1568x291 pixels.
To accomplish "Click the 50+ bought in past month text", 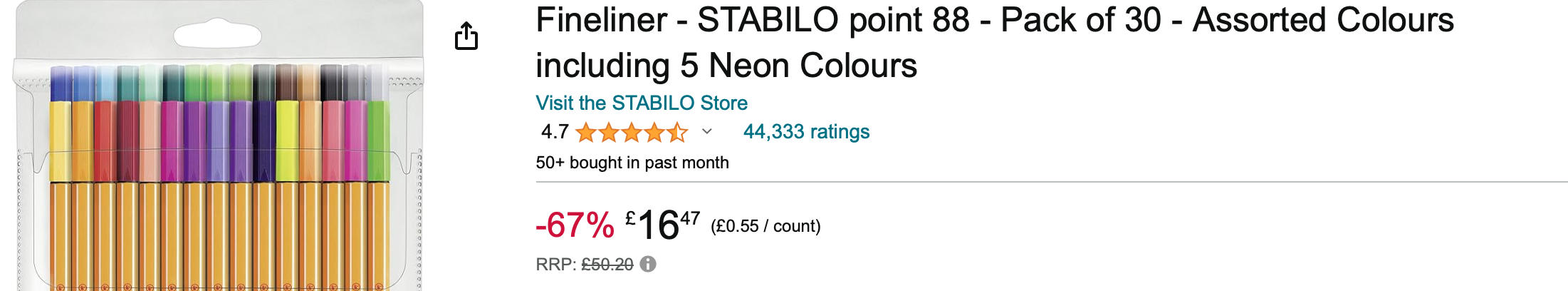I will pos(632,163).
